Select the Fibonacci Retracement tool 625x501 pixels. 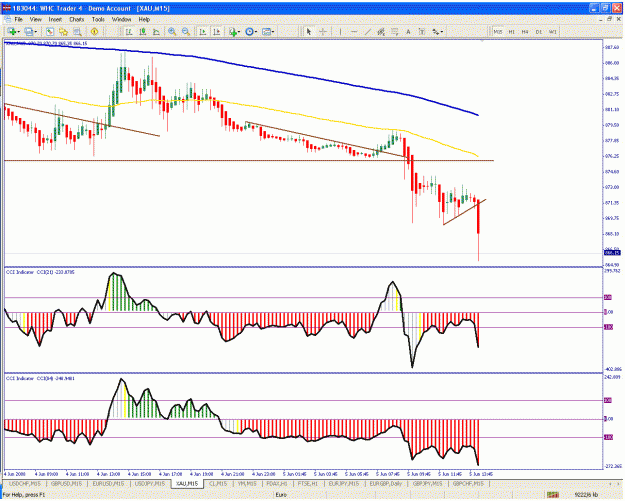click(395, 31)
